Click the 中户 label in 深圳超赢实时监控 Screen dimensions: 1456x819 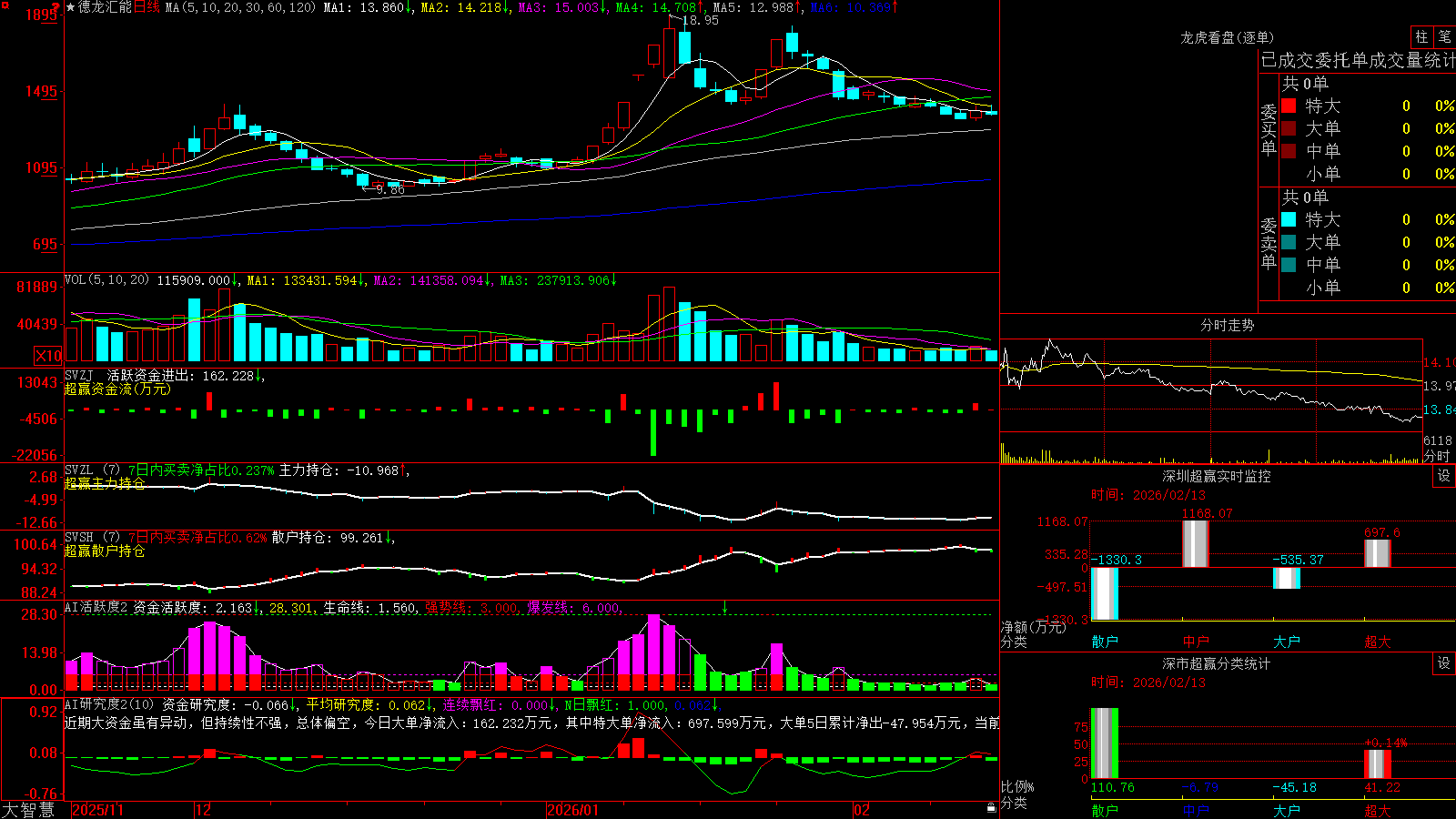click(1196, 642)
